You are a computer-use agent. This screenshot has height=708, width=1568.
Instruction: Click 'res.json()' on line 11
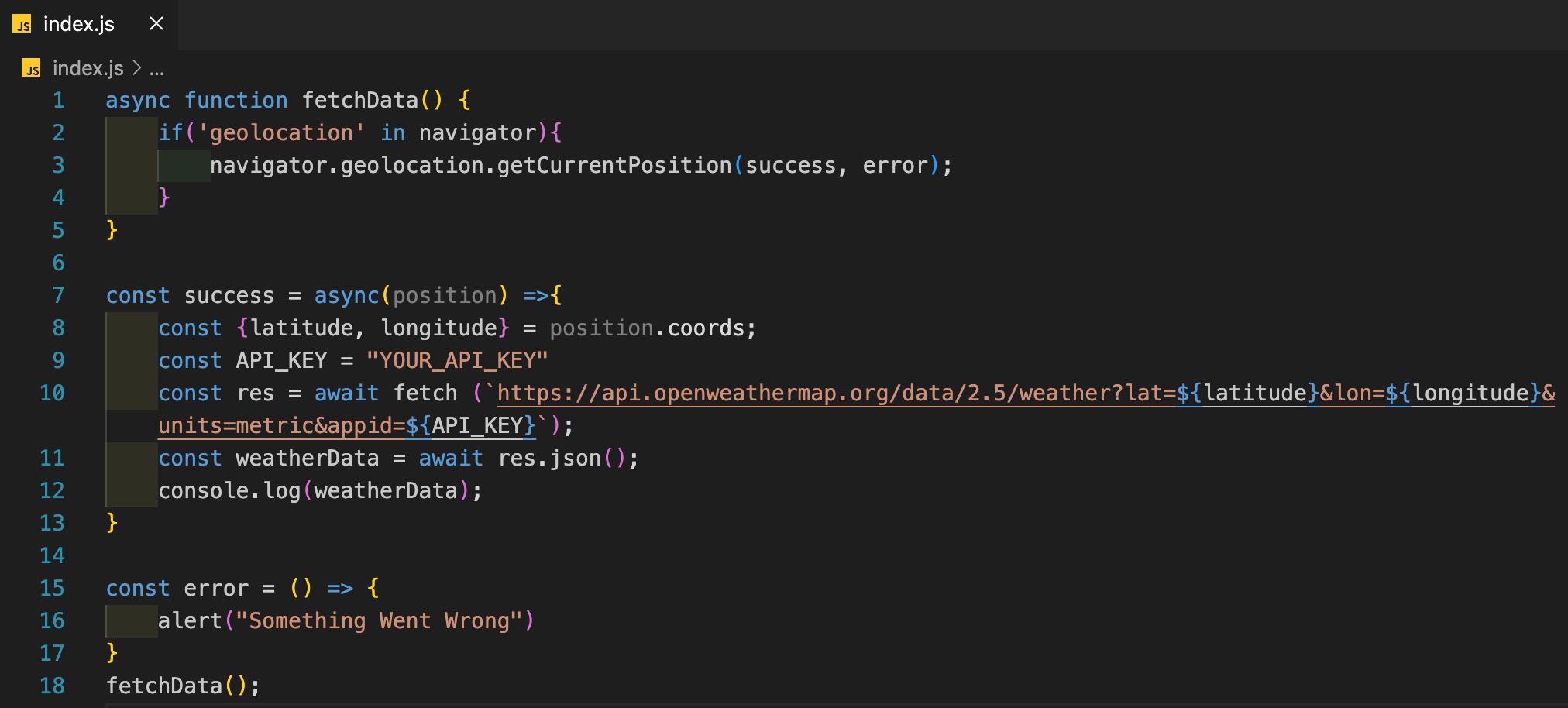point(562,459)
